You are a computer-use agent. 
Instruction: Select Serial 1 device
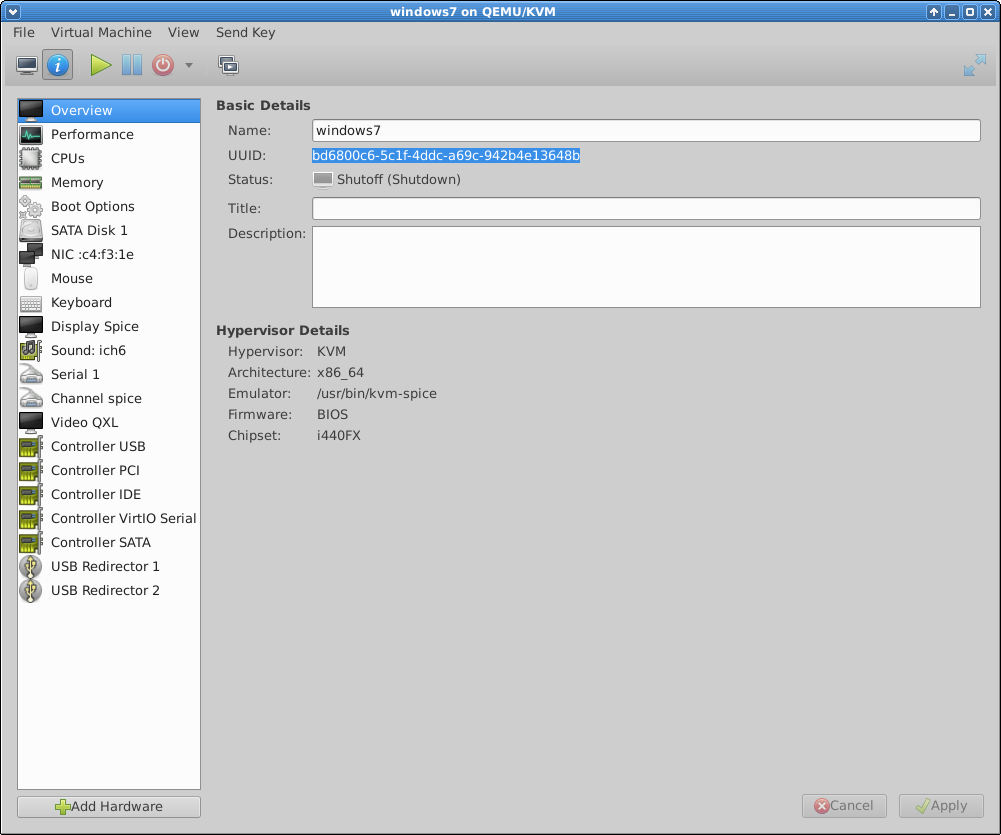[109, 374]
